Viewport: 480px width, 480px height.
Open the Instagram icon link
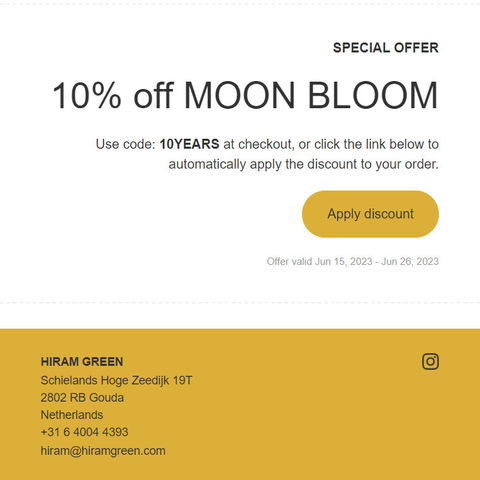430,361
